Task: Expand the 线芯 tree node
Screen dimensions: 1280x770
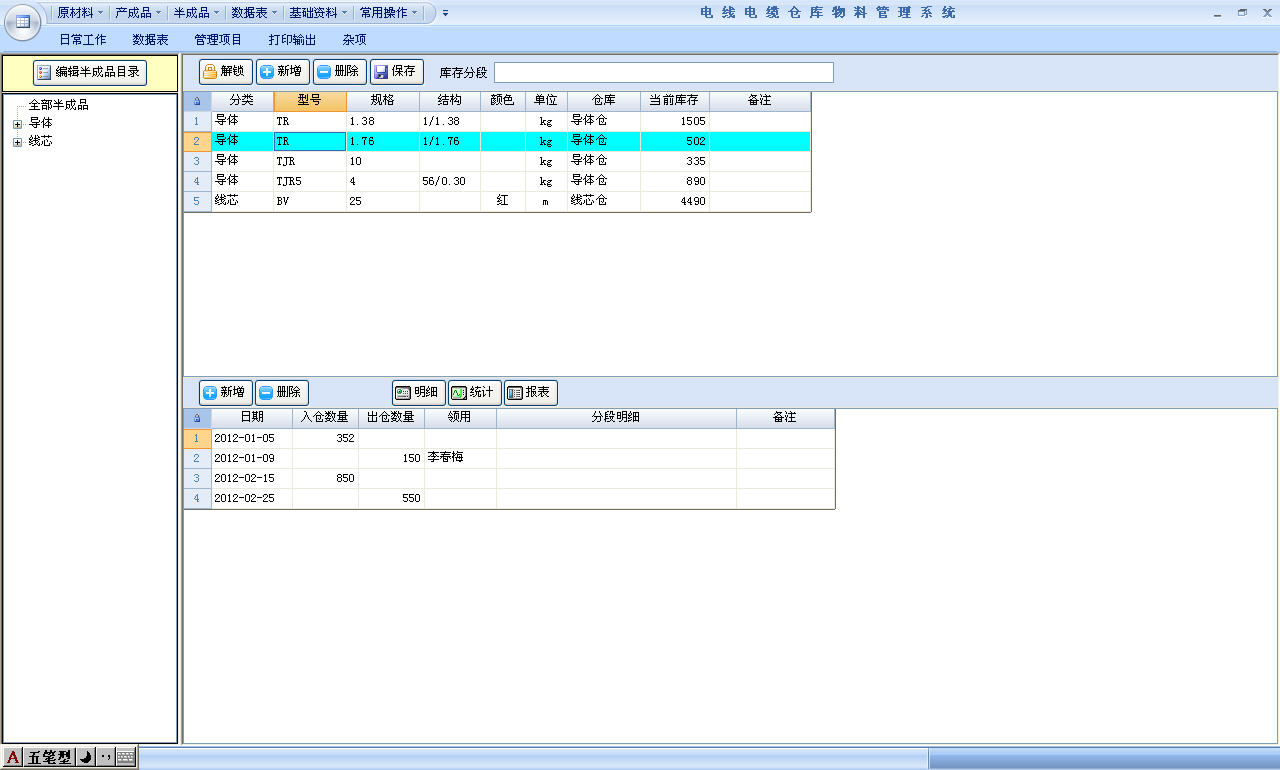Action: point(17,142)
